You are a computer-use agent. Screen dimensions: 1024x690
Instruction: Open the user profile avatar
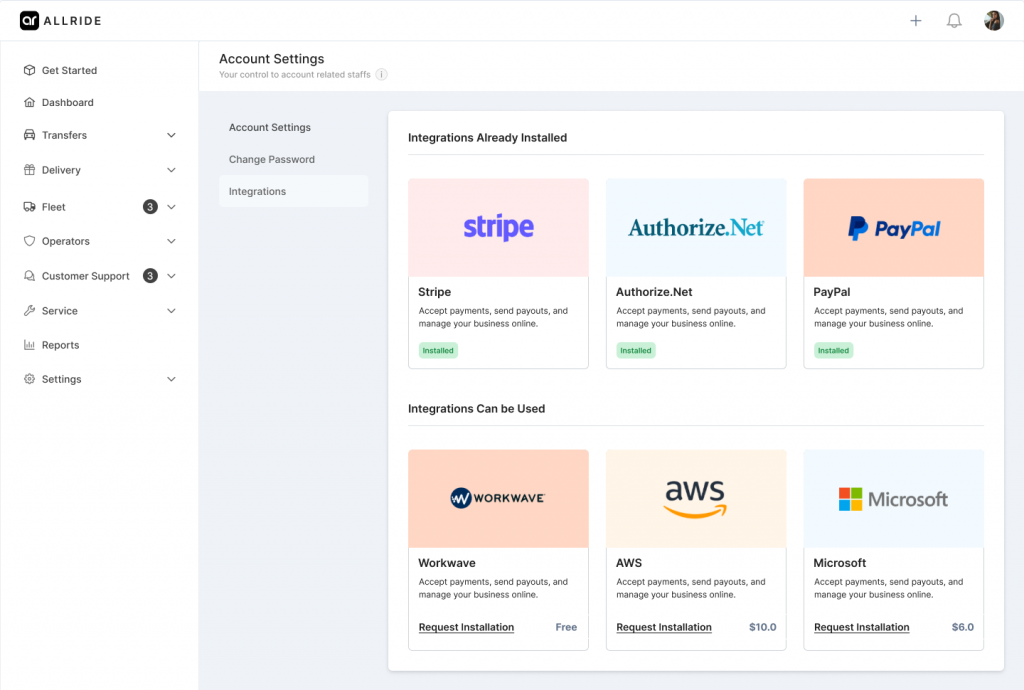993,21
